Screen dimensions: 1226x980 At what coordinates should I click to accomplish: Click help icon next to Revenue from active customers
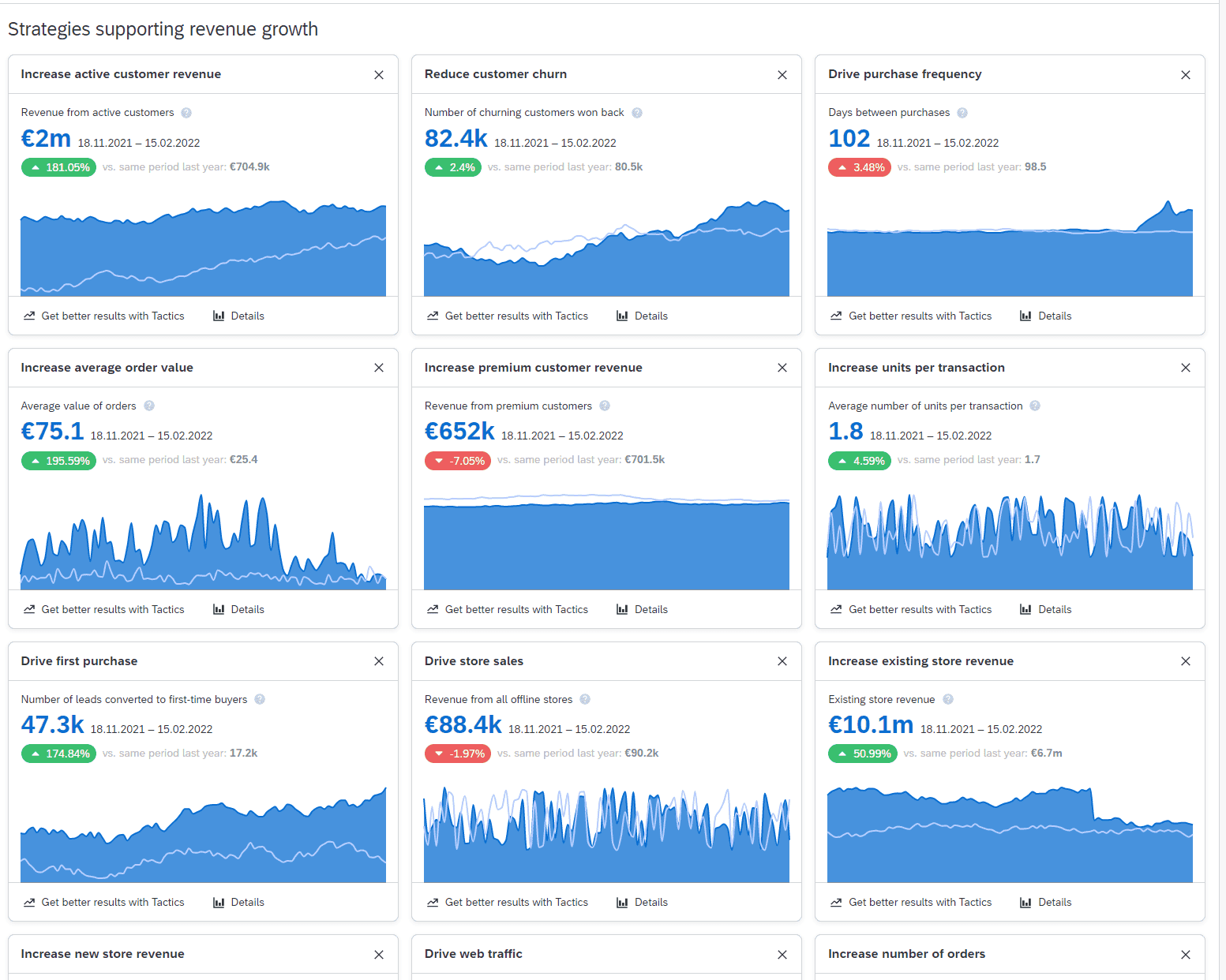(x=186, y=112)
